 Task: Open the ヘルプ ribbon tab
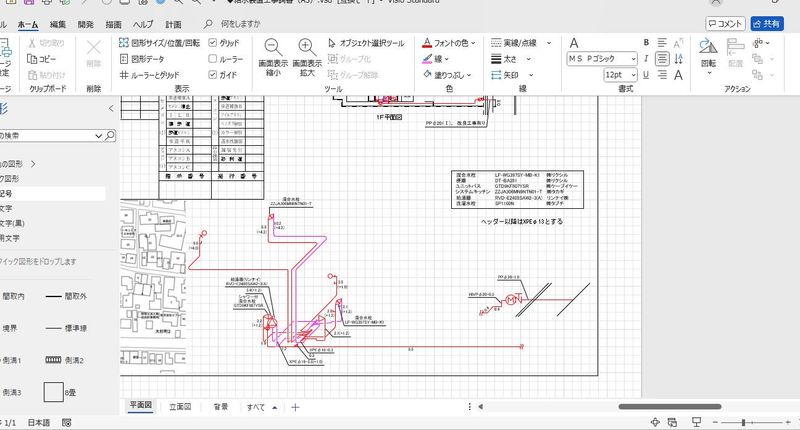[x=143, y=24]
